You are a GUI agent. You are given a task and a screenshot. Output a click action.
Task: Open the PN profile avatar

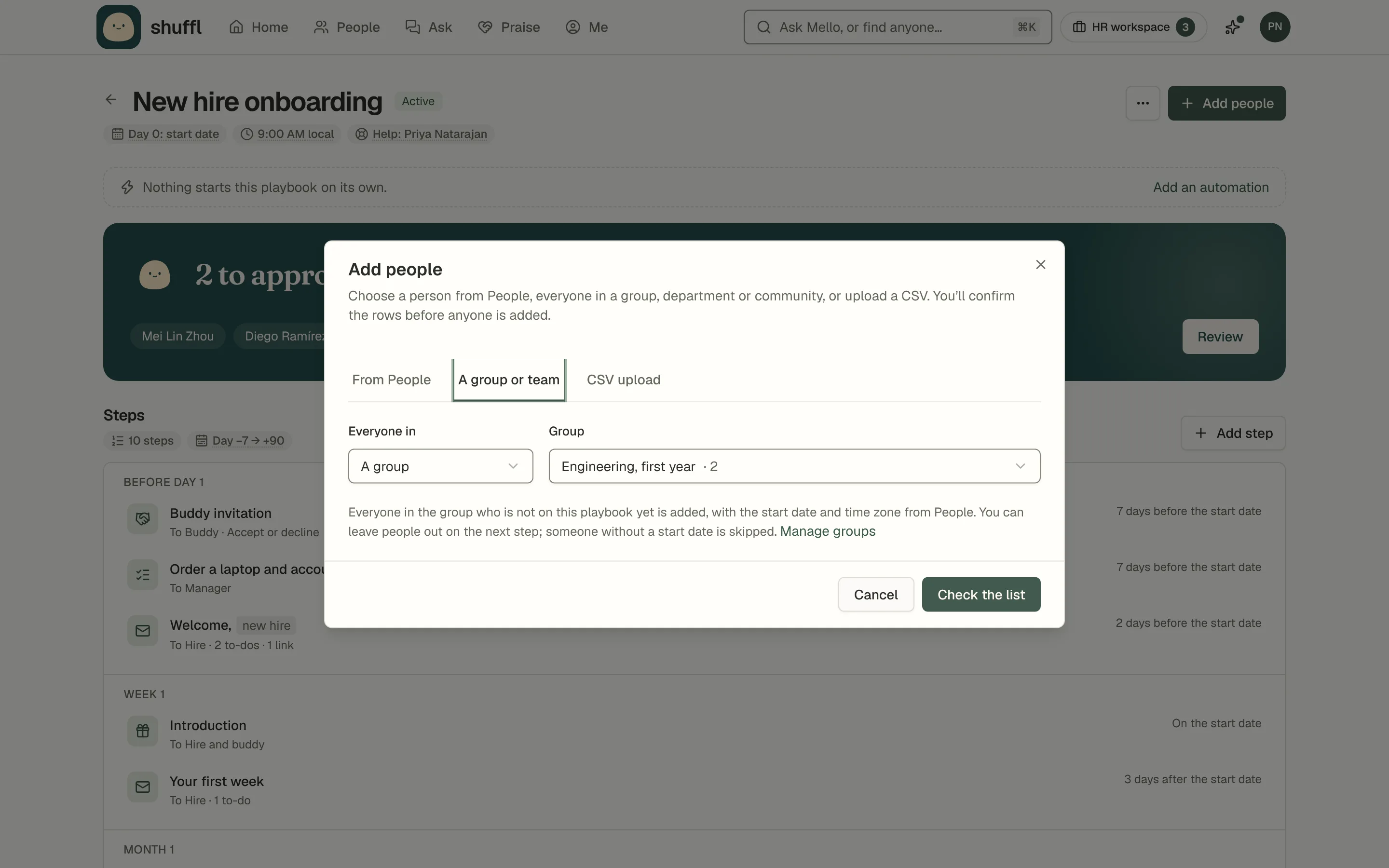point(1275,27)
